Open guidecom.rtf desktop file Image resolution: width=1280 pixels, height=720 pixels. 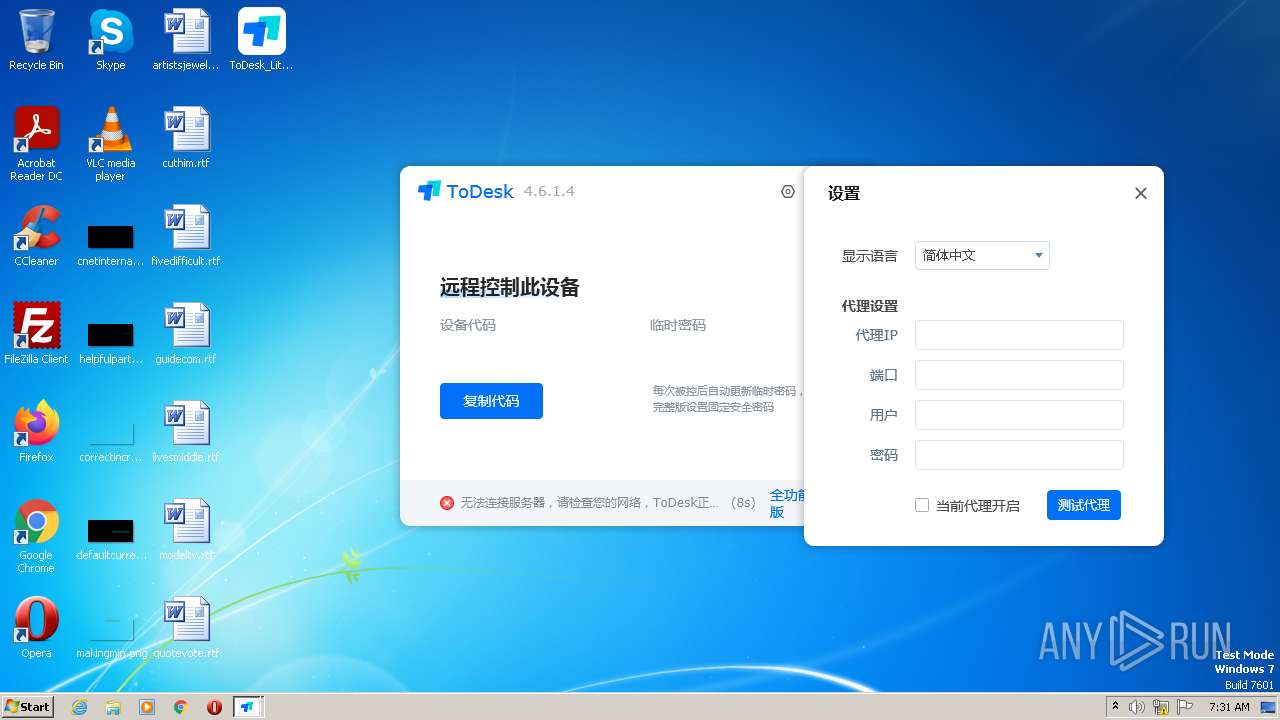click(186, 334)
